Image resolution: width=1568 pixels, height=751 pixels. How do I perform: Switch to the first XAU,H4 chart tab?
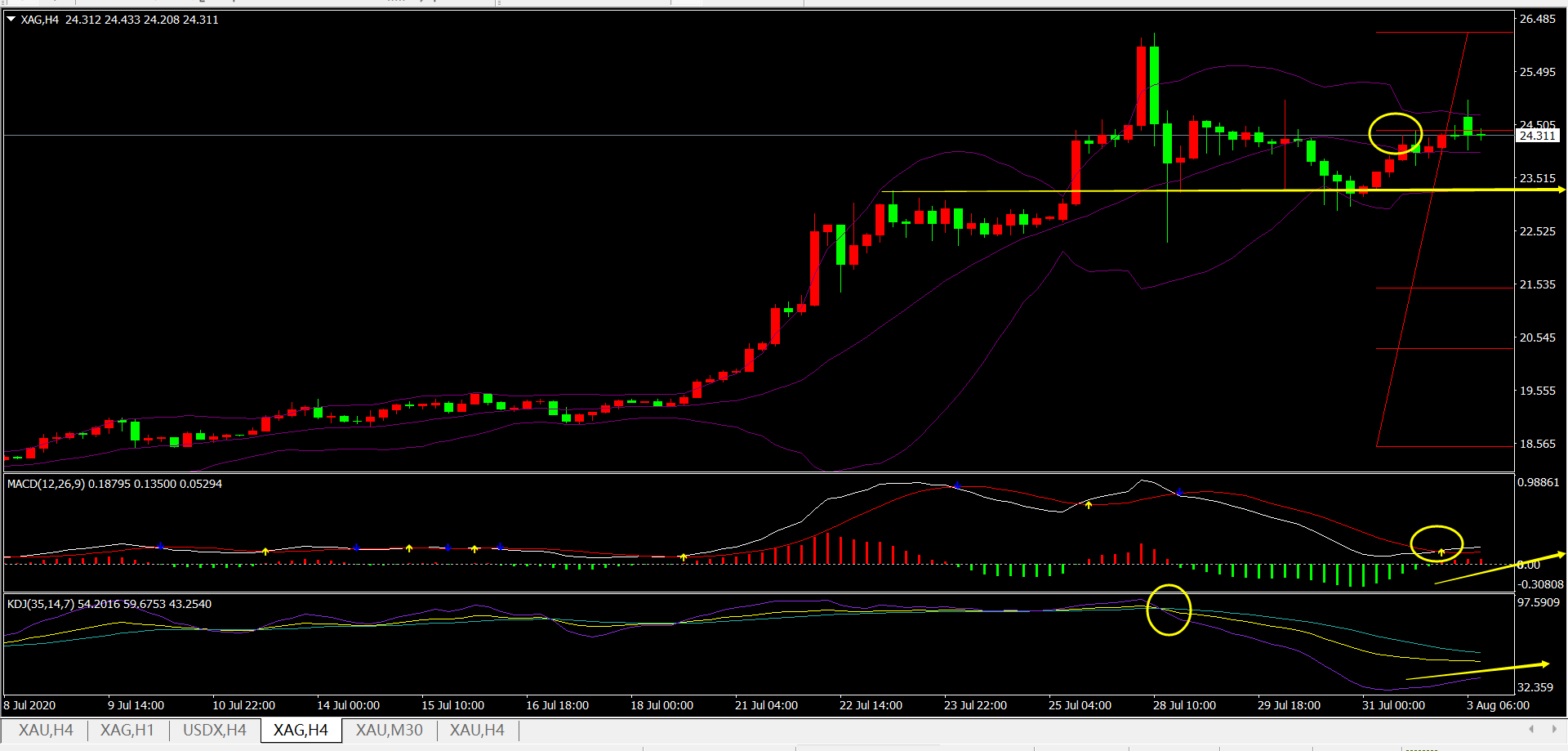(46, 730)
